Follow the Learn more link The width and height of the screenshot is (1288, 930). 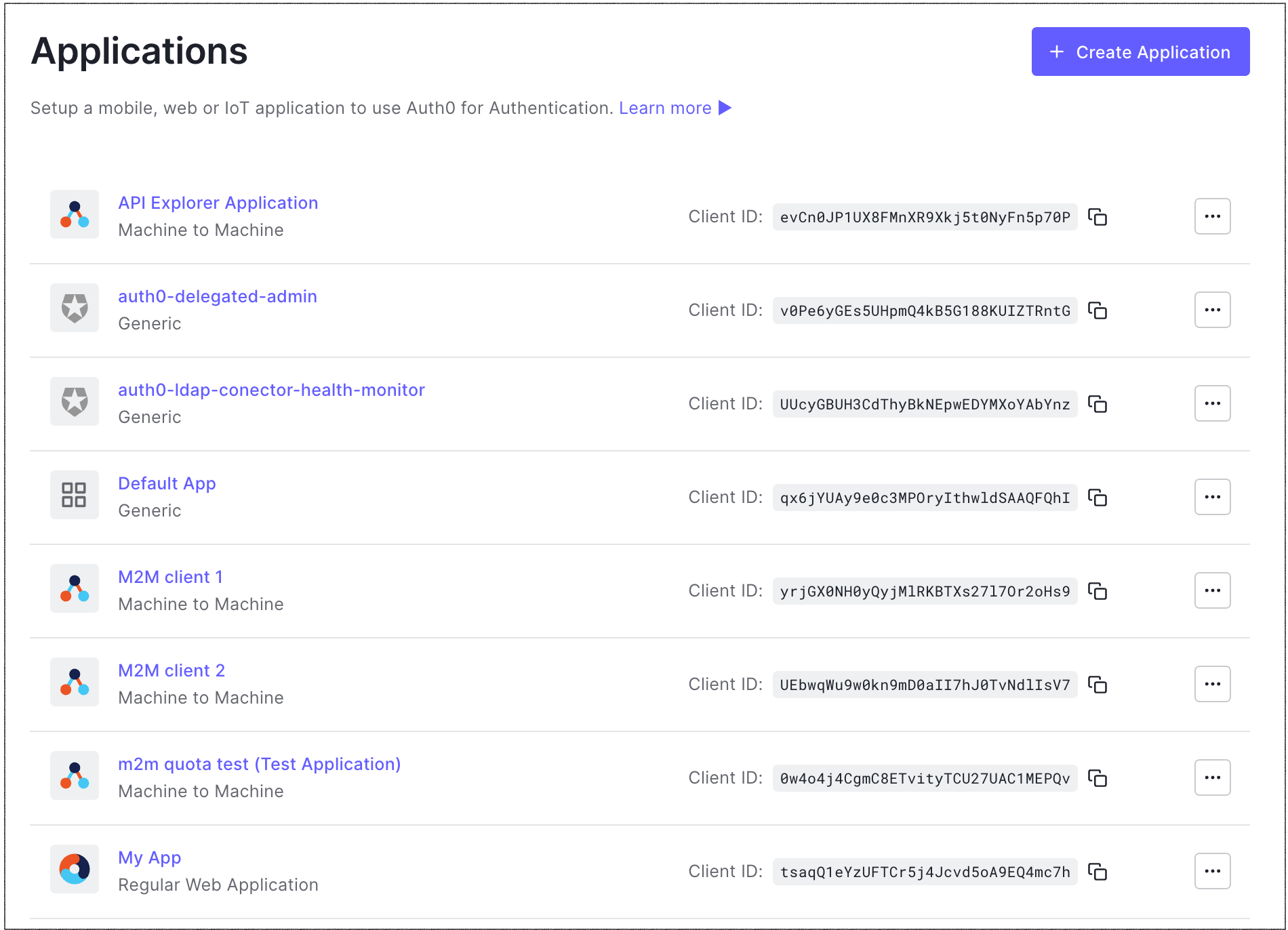coord(665,108)
